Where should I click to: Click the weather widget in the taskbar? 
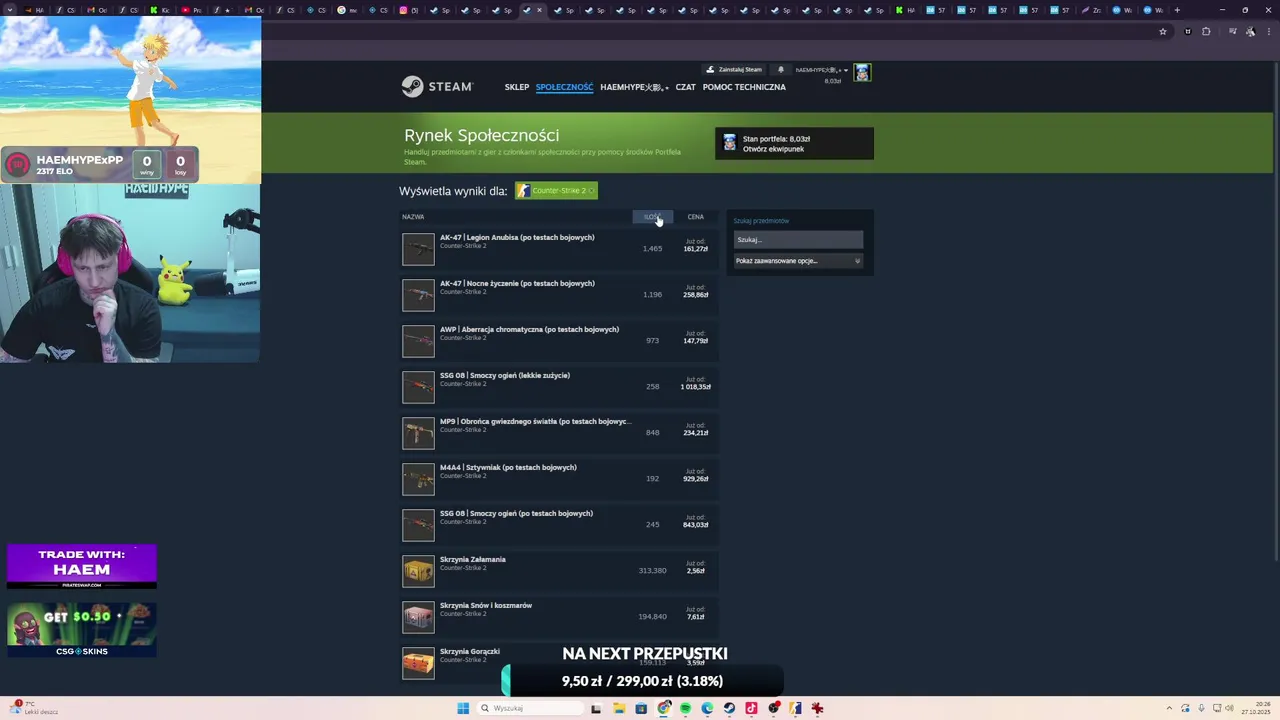pyautogui.click(x=36, y=708)
